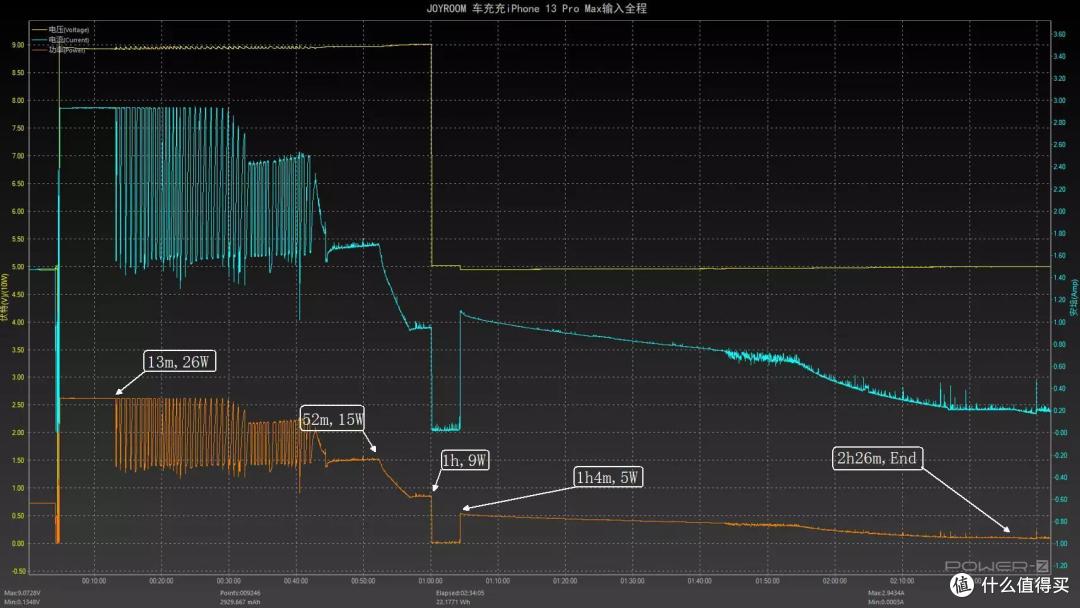The image size is (1080, 608).
Task: Click the Amp unit label on the right axis
Action: pyautogui.click(x=1073, y=297)
